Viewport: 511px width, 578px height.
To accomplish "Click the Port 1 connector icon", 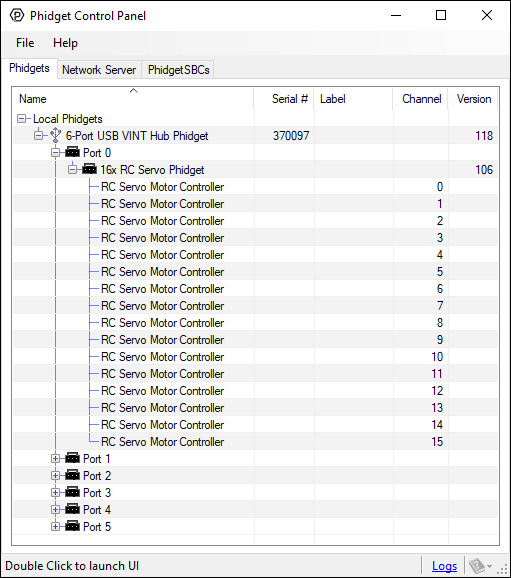I will pos(72,458).
